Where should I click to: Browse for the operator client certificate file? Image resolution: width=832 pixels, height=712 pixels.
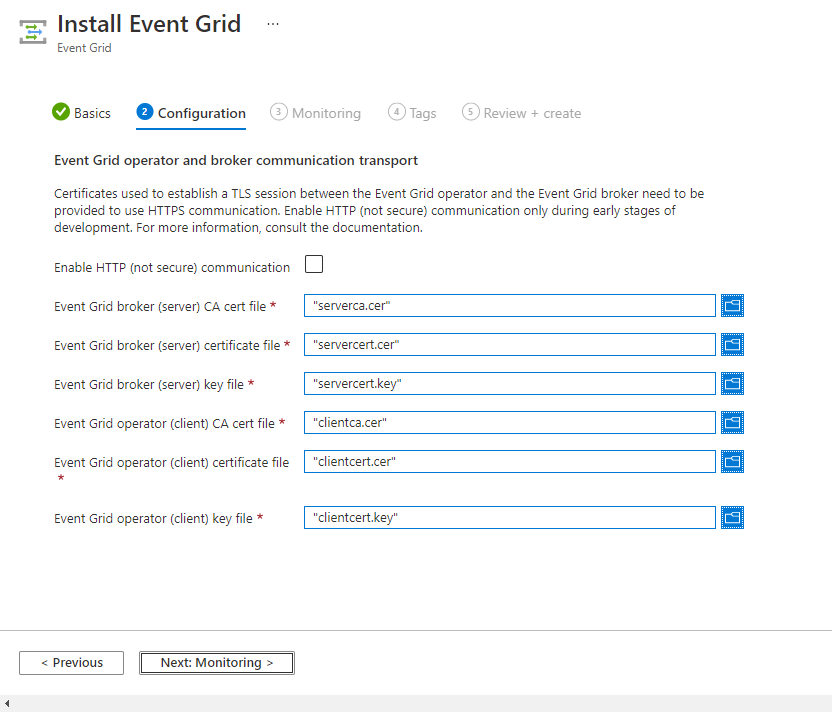732,461
